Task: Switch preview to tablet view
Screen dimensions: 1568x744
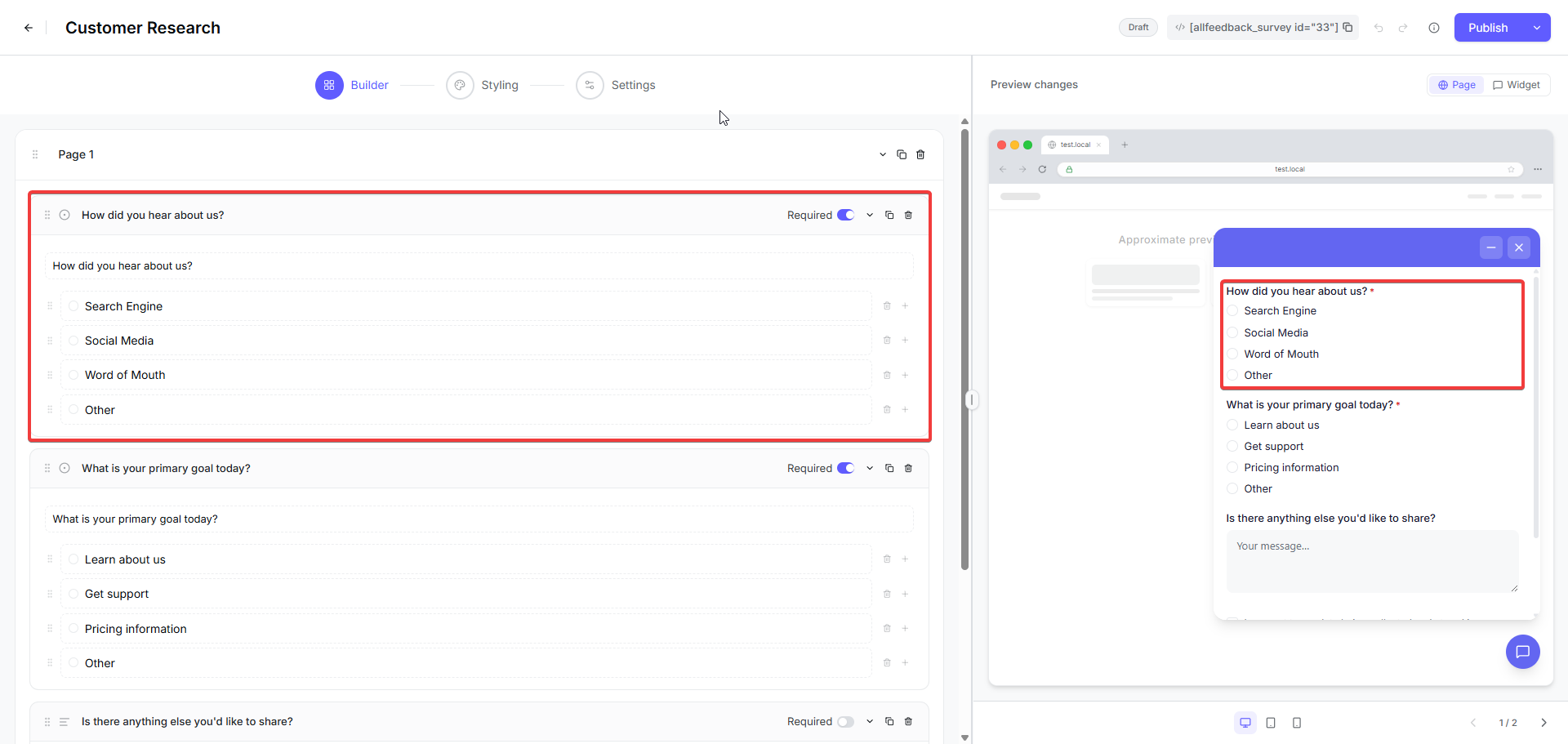Action: point(1271,723)
